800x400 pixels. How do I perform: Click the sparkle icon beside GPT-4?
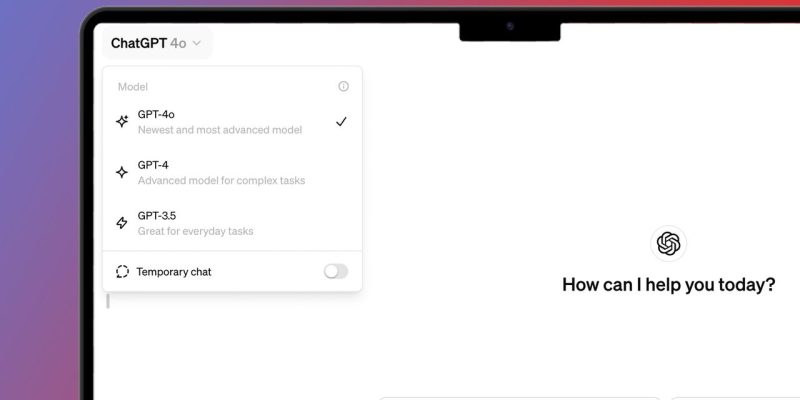[122, 172]
